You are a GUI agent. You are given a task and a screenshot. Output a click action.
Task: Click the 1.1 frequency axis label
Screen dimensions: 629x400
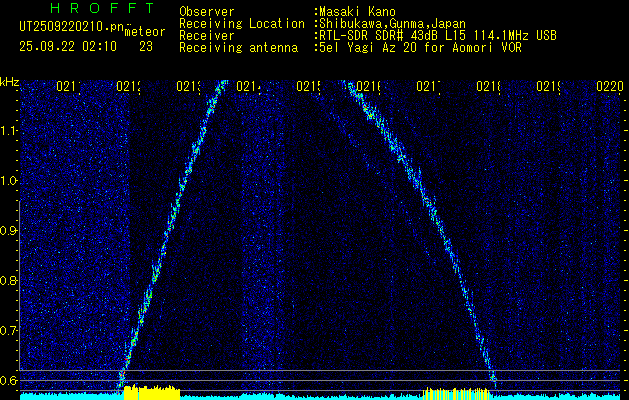click(7, 131)
